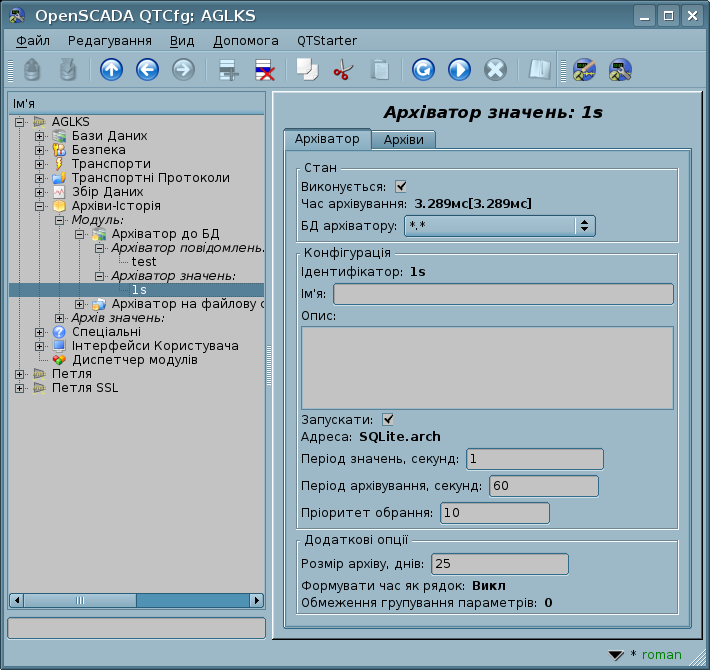Viewport: 710px width, 670px height.
Task: Open the manual book icon
Action: (x=540, y=70)
